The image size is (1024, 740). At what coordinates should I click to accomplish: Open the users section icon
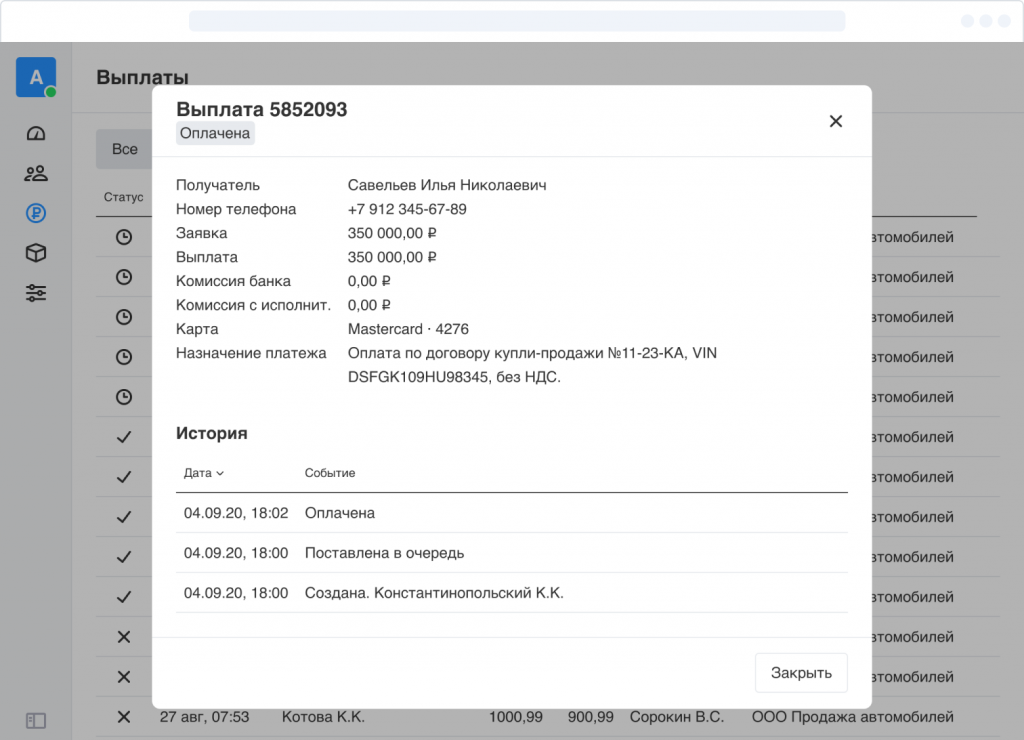[x=36, y=174]
